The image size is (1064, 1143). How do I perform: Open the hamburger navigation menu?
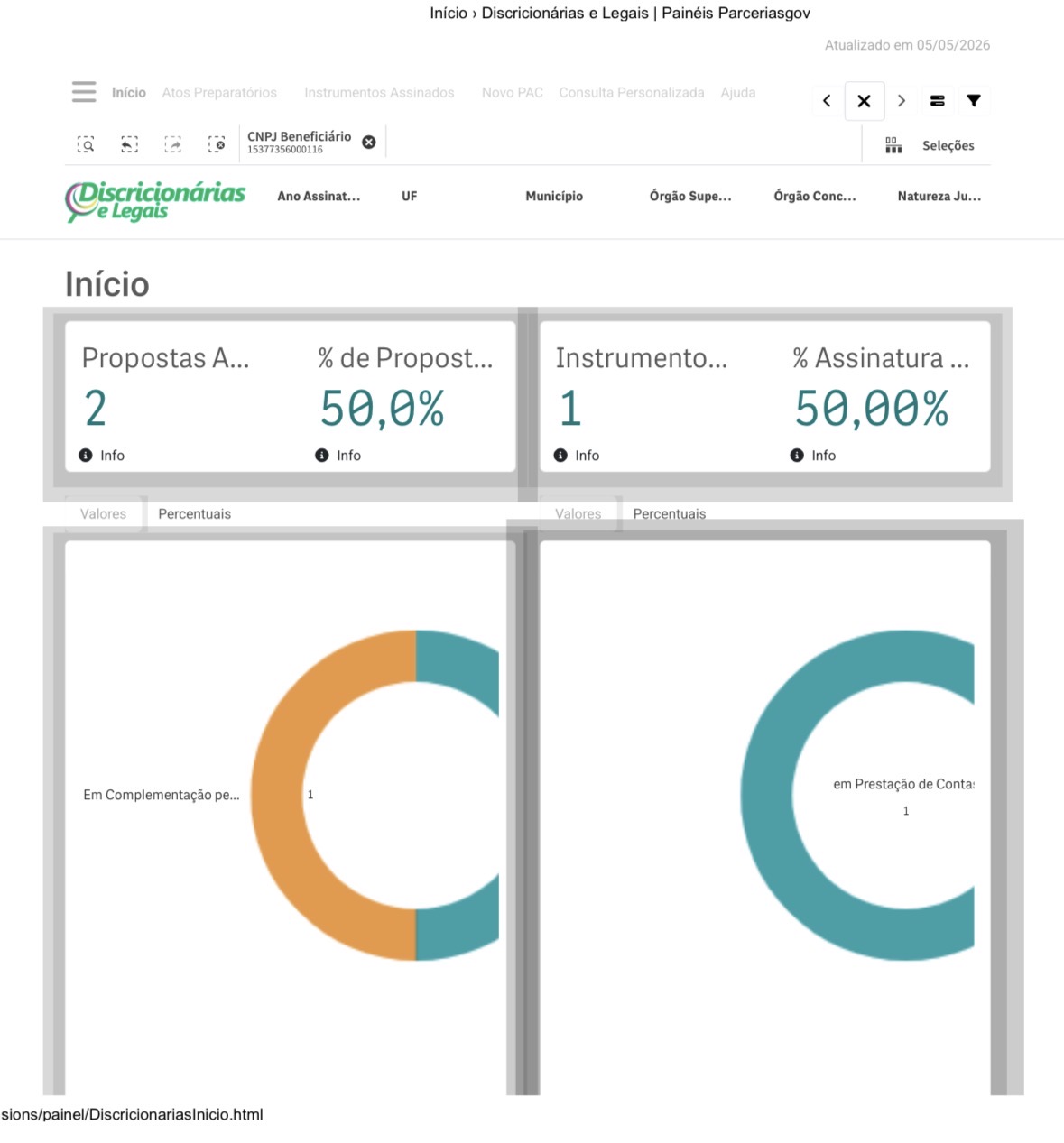point(84,92)
